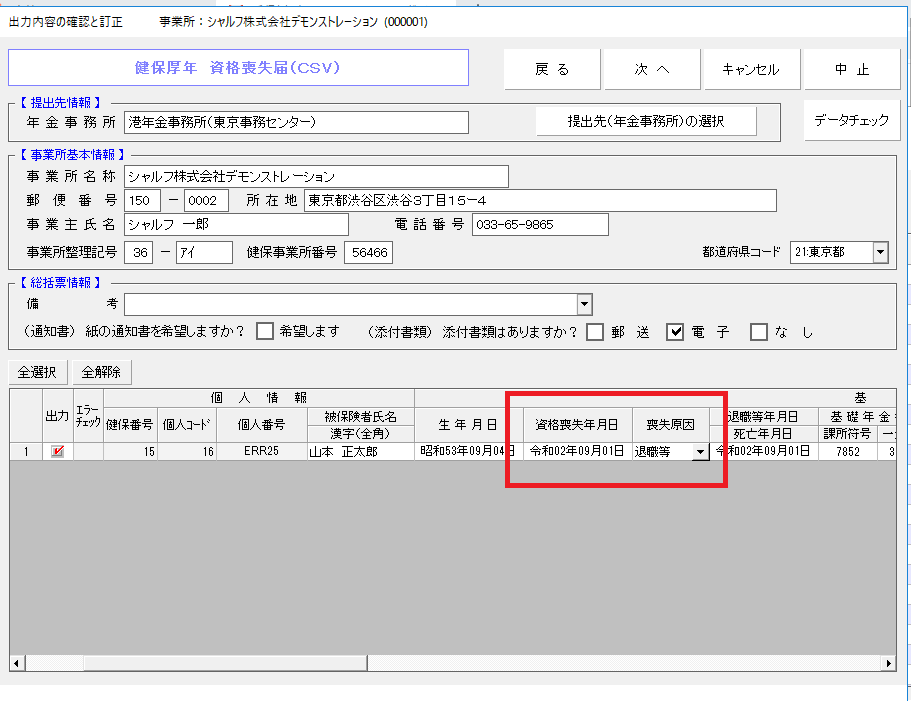
Task: Click the キャンセル button
Action: click(752, 69)
